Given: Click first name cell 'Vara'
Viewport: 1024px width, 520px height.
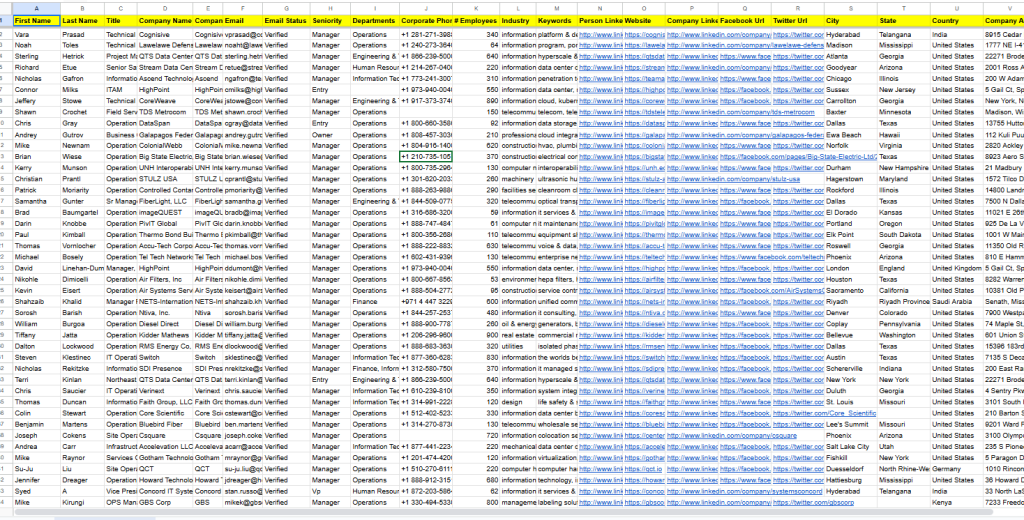Looking at the screenshot, I should (x=36, y=35).
